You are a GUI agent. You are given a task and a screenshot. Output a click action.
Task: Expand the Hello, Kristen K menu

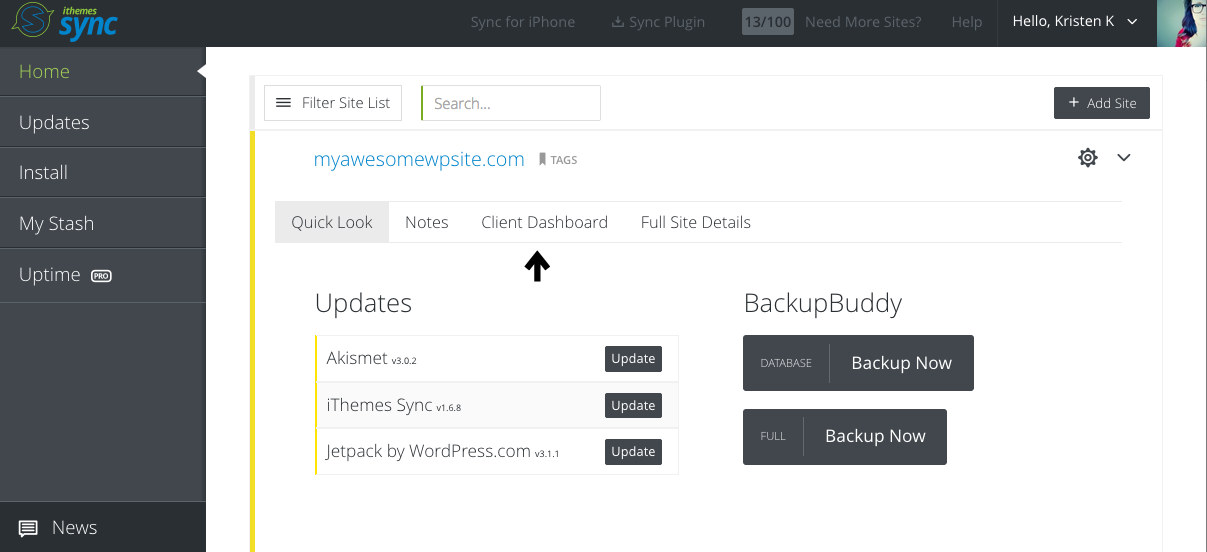click(x=1076, y=21)
